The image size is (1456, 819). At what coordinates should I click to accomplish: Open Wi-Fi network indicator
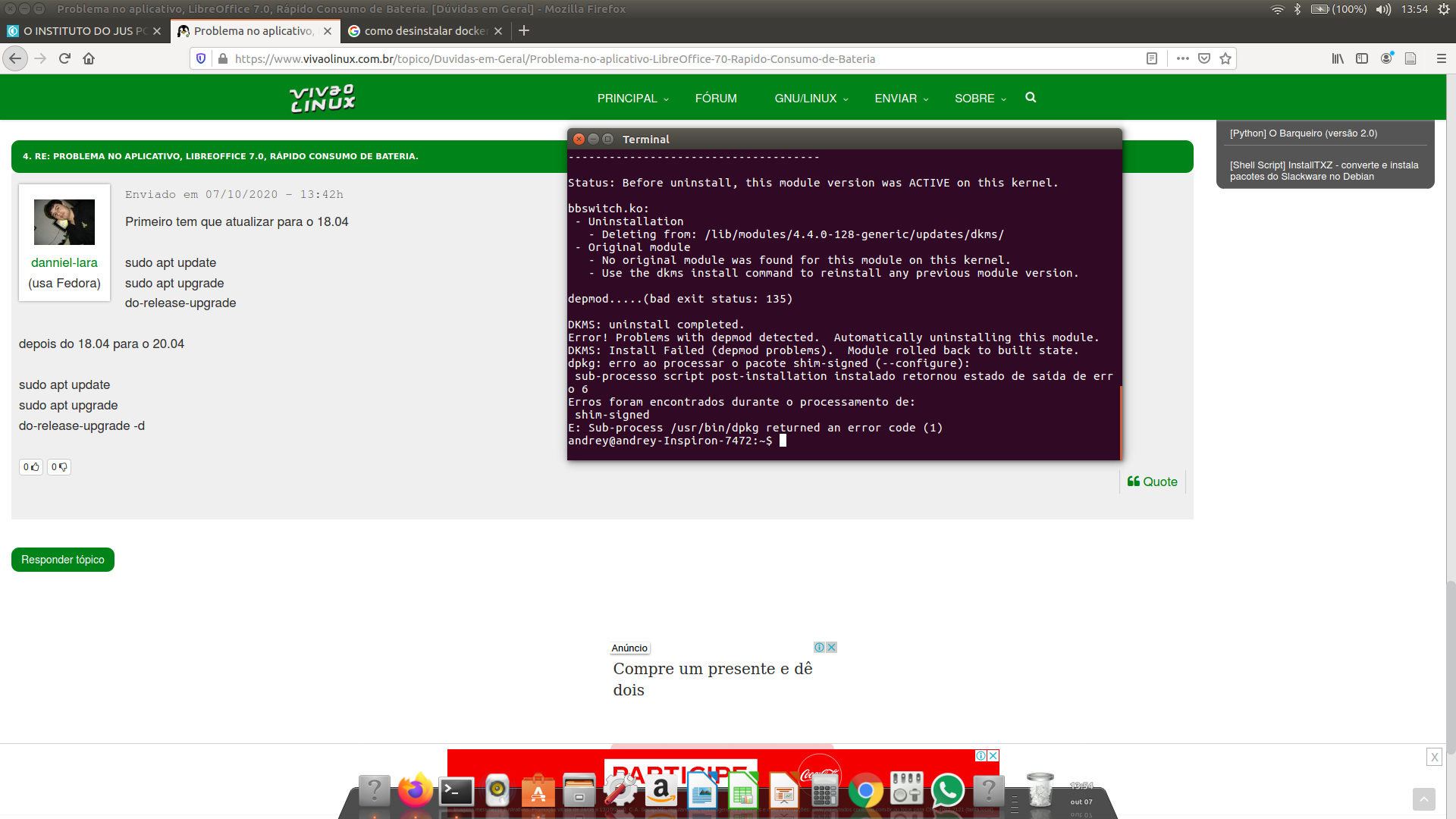(x=1278, y=9)
